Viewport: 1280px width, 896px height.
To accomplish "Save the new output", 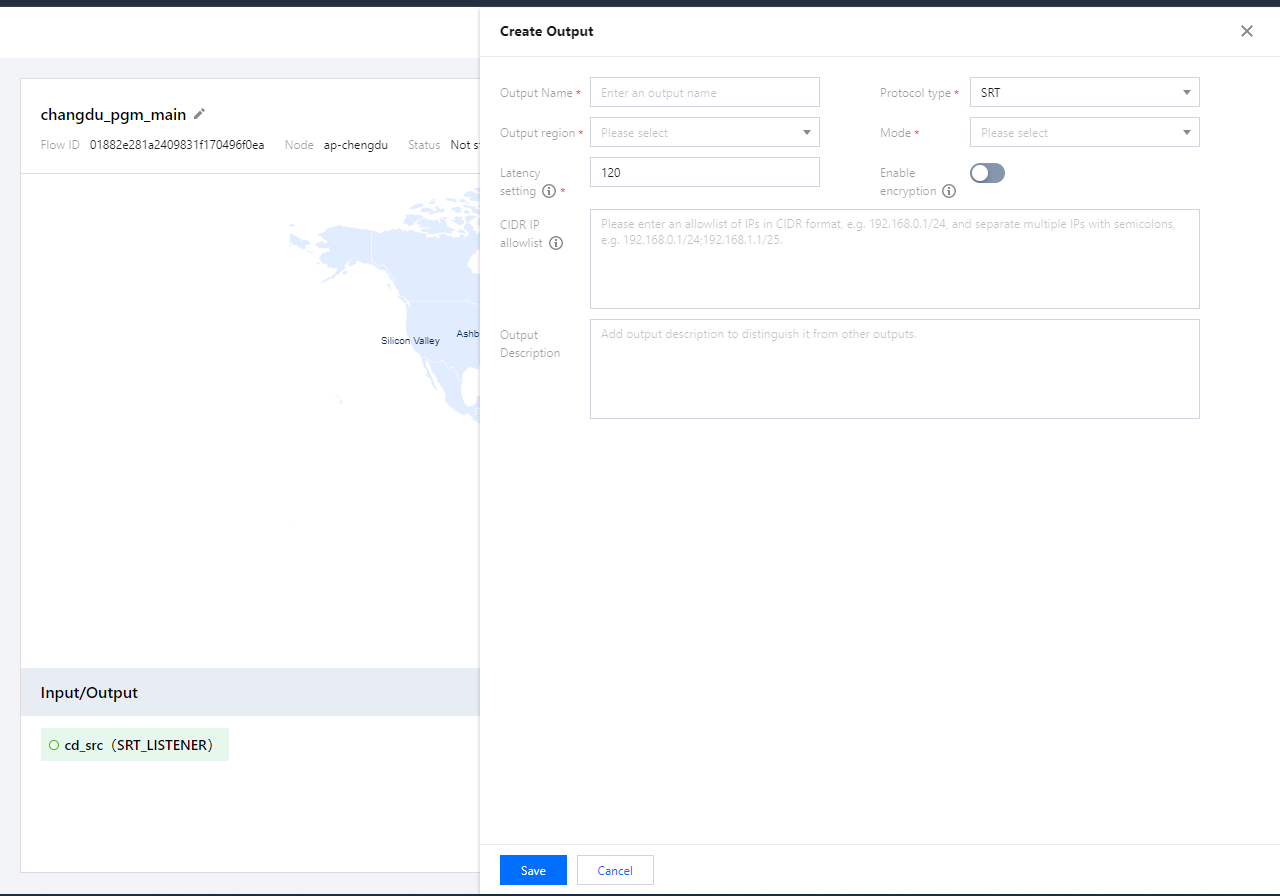I will click(x=533, y=870).
